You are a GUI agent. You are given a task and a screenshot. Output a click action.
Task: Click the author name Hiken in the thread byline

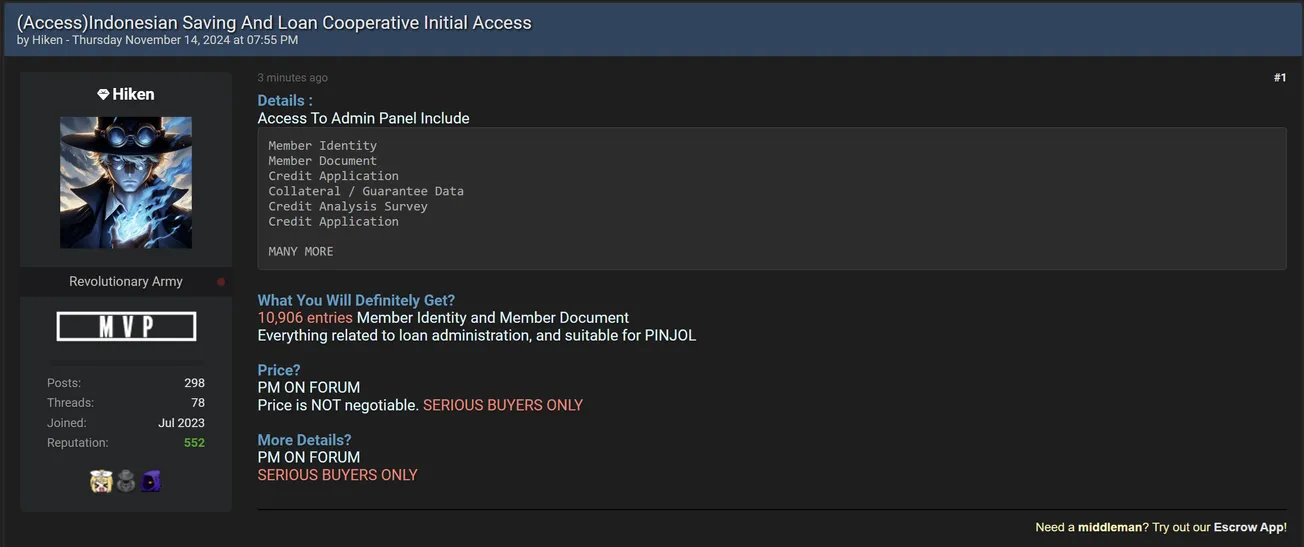(47, 40)
